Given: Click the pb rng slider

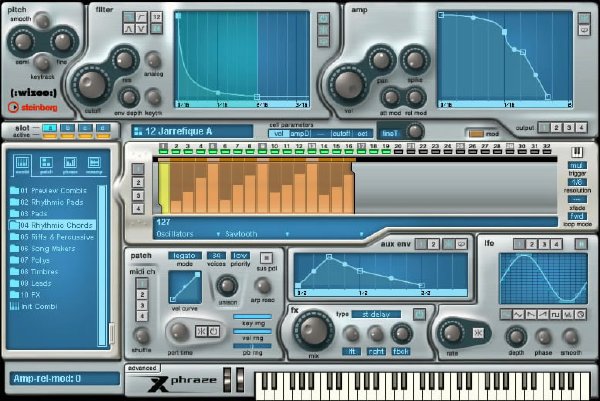Looking at the screenshot, I should coord(253,346).
